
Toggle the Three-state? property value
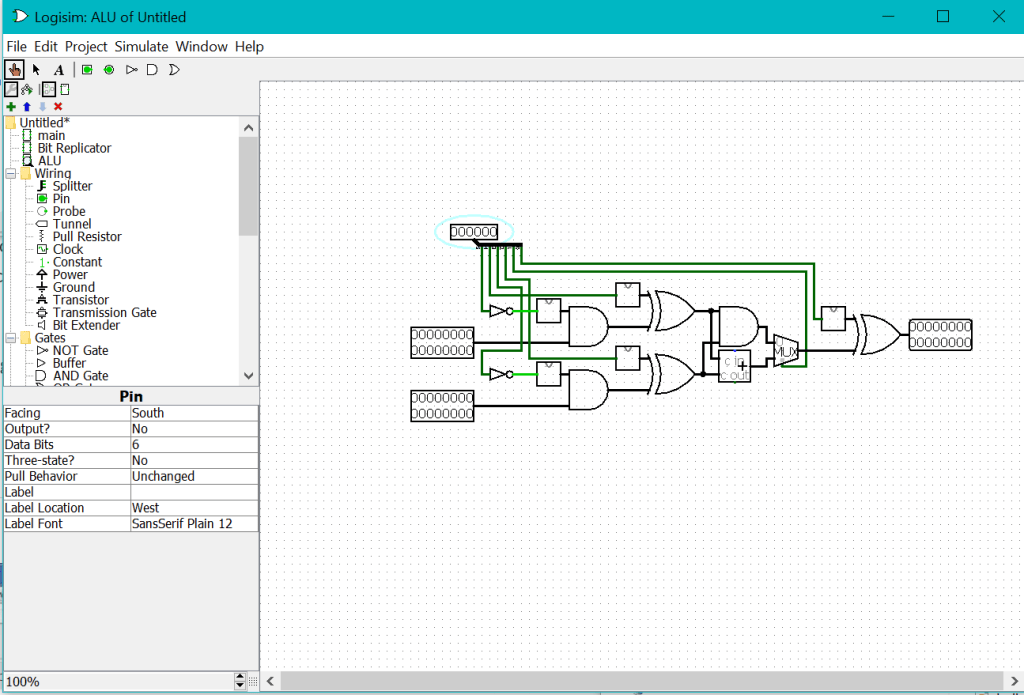[194, 460]
